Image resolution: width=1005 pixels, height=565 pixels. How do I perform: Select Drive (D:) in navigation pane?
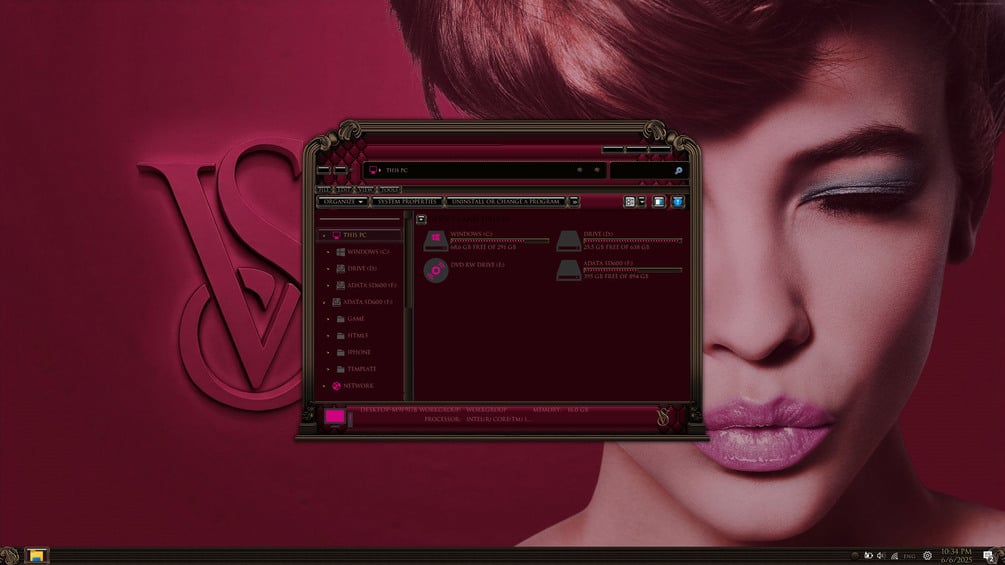(x=361, y=268)
